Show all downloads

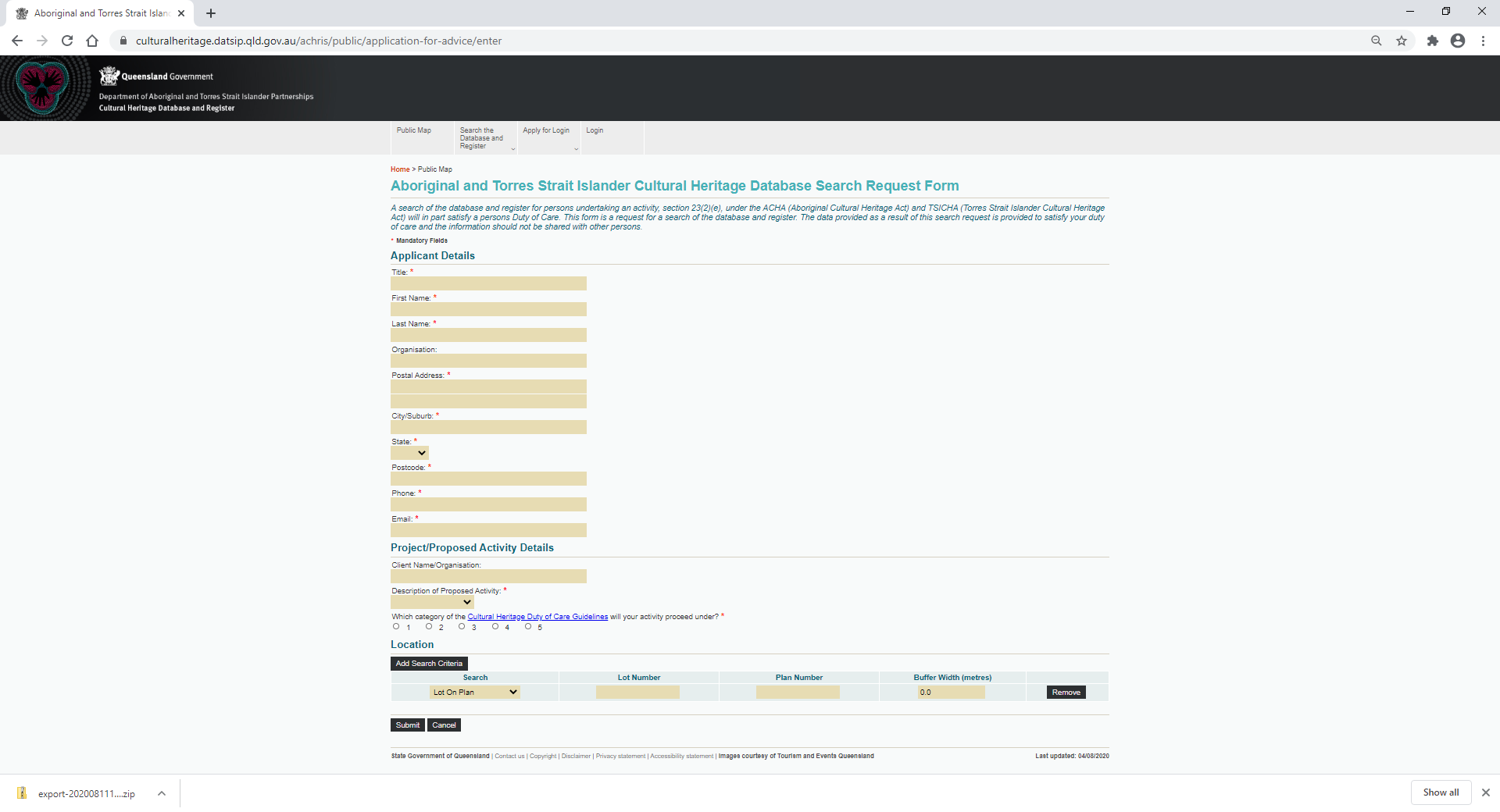point(1441,792)
